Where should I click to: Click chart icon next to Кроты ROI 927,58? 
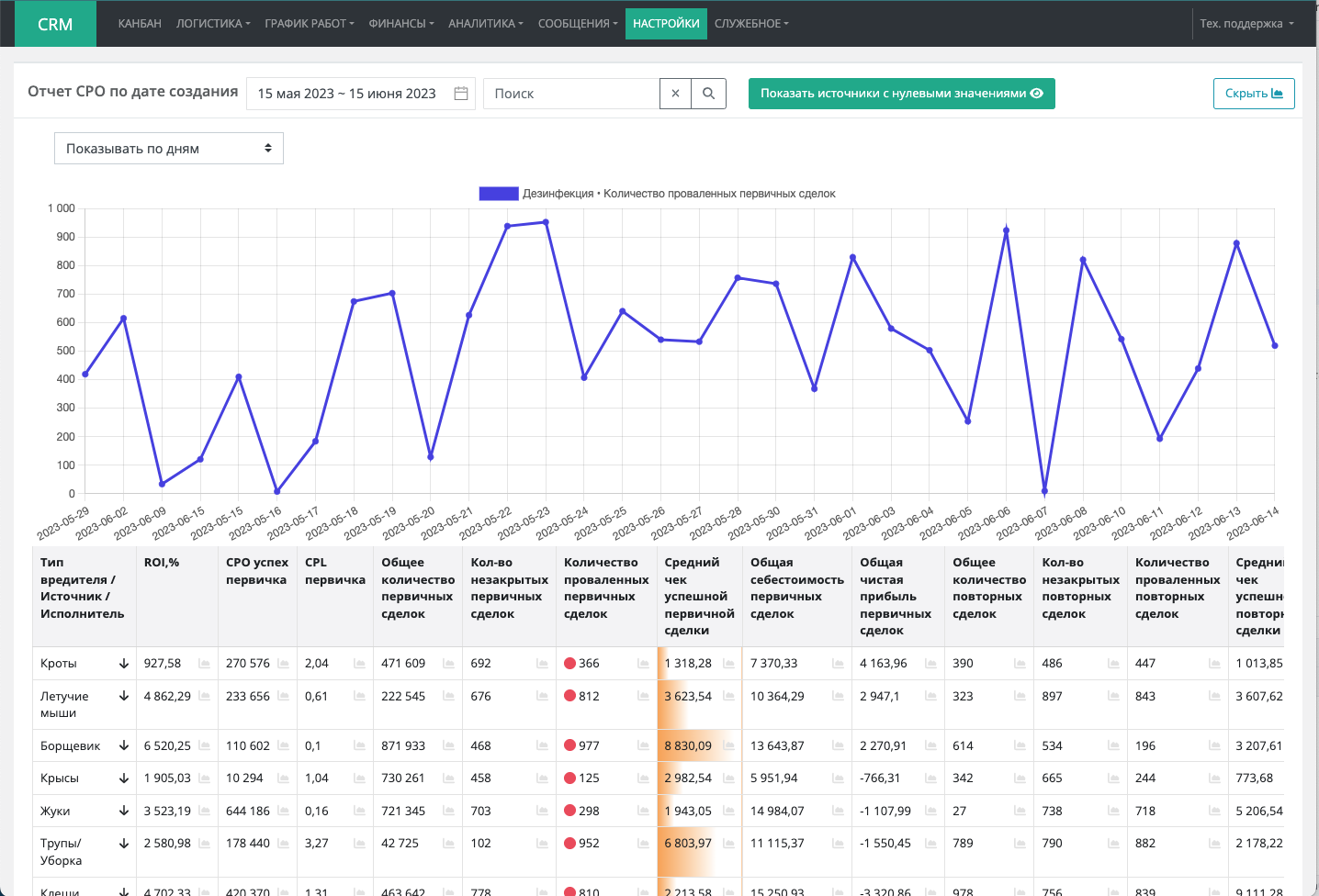pos(204,664)
